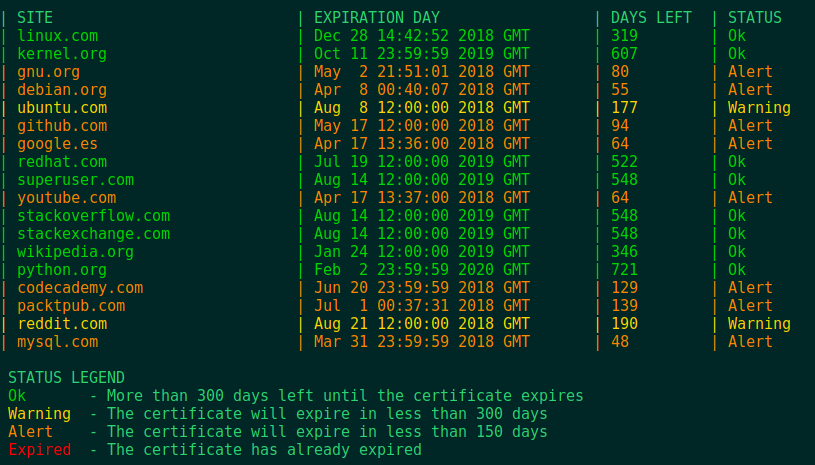Click the Warning status for reddit.com
The height and width of the screenshot is (465, 815).
pyautogui.click(x=759, y=324)
